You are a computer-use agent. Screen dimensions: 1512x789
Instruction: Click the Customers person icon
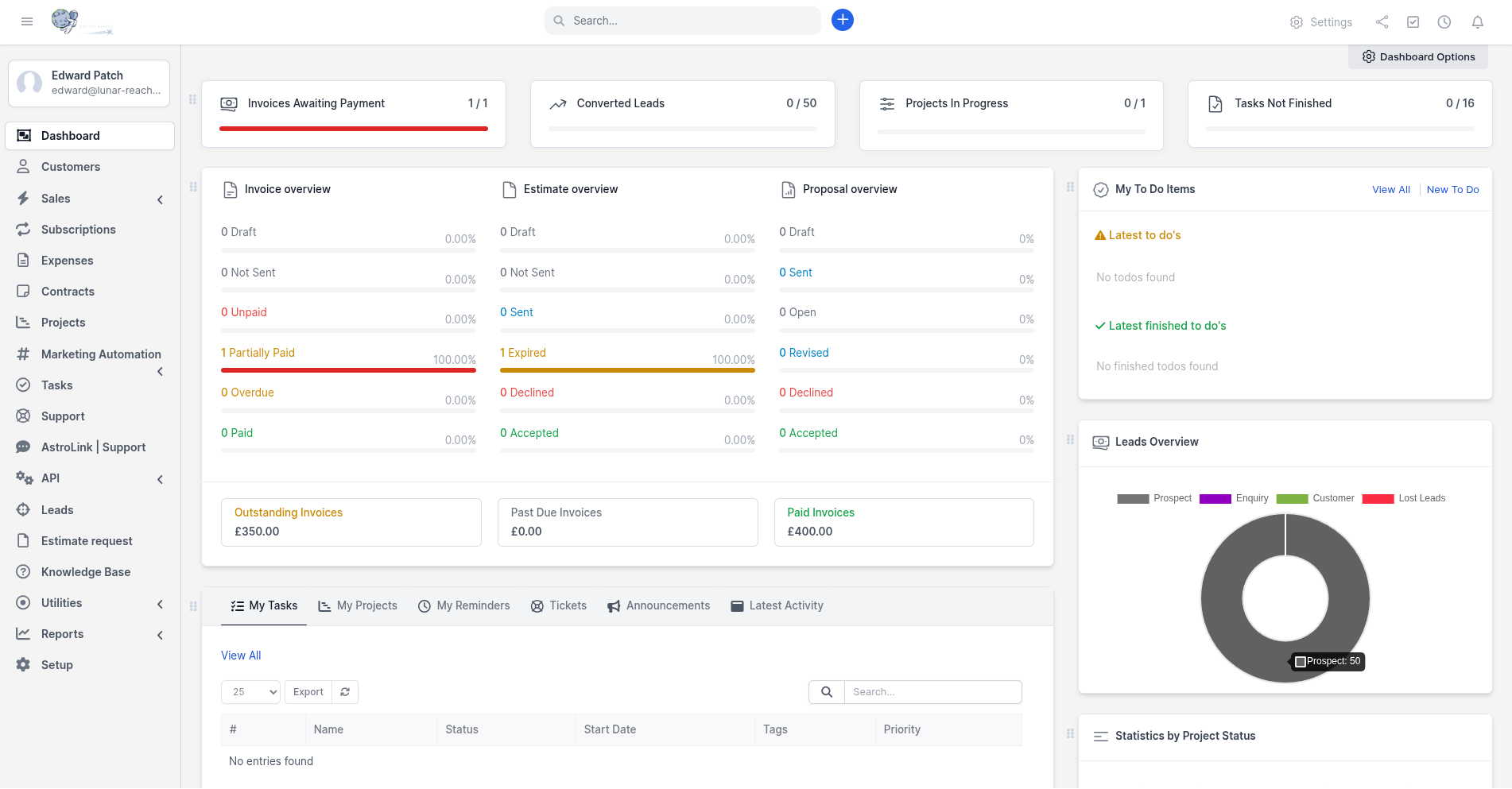coord(24,167)
